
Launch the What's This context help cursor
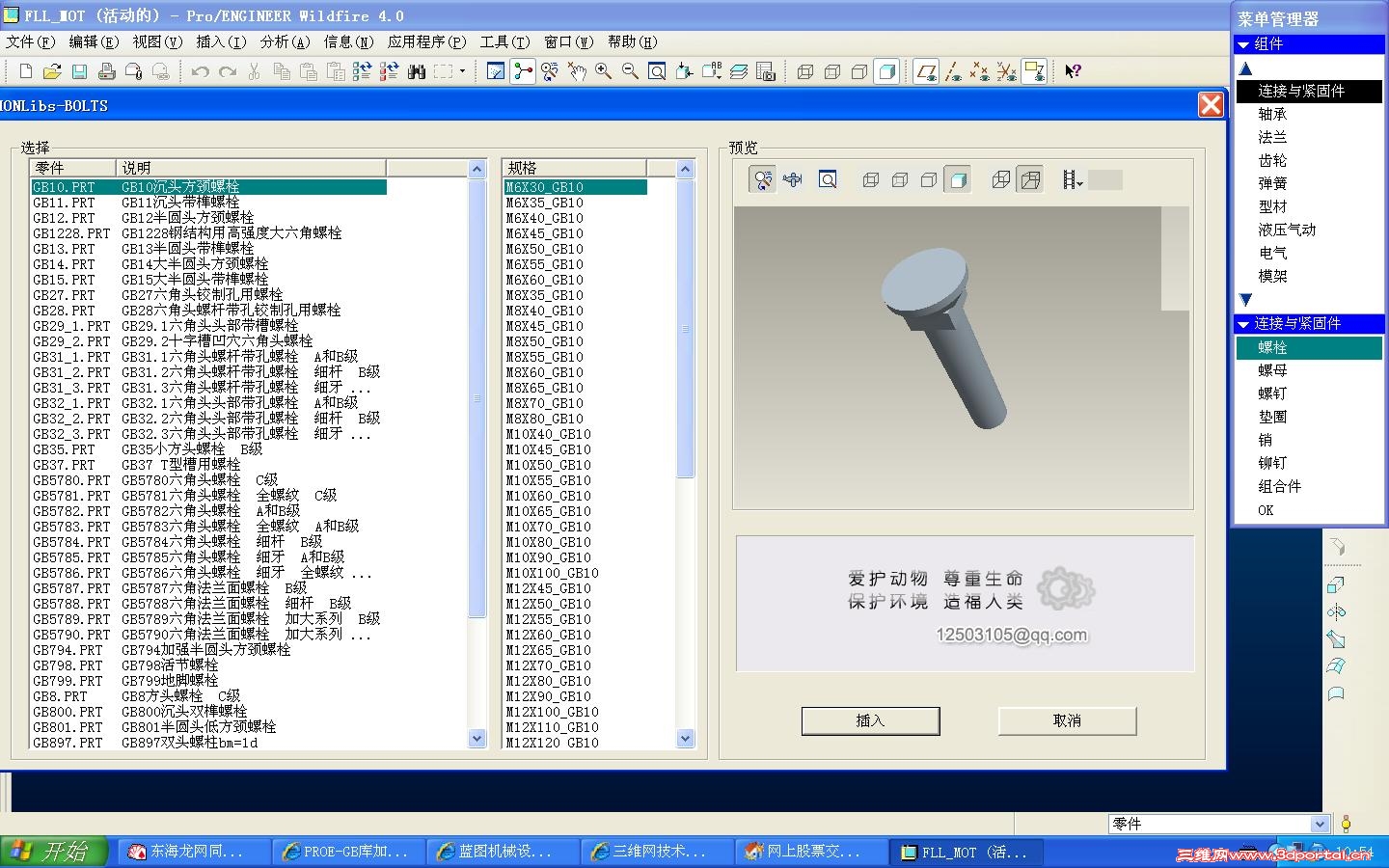click(x=1073, y=71)
